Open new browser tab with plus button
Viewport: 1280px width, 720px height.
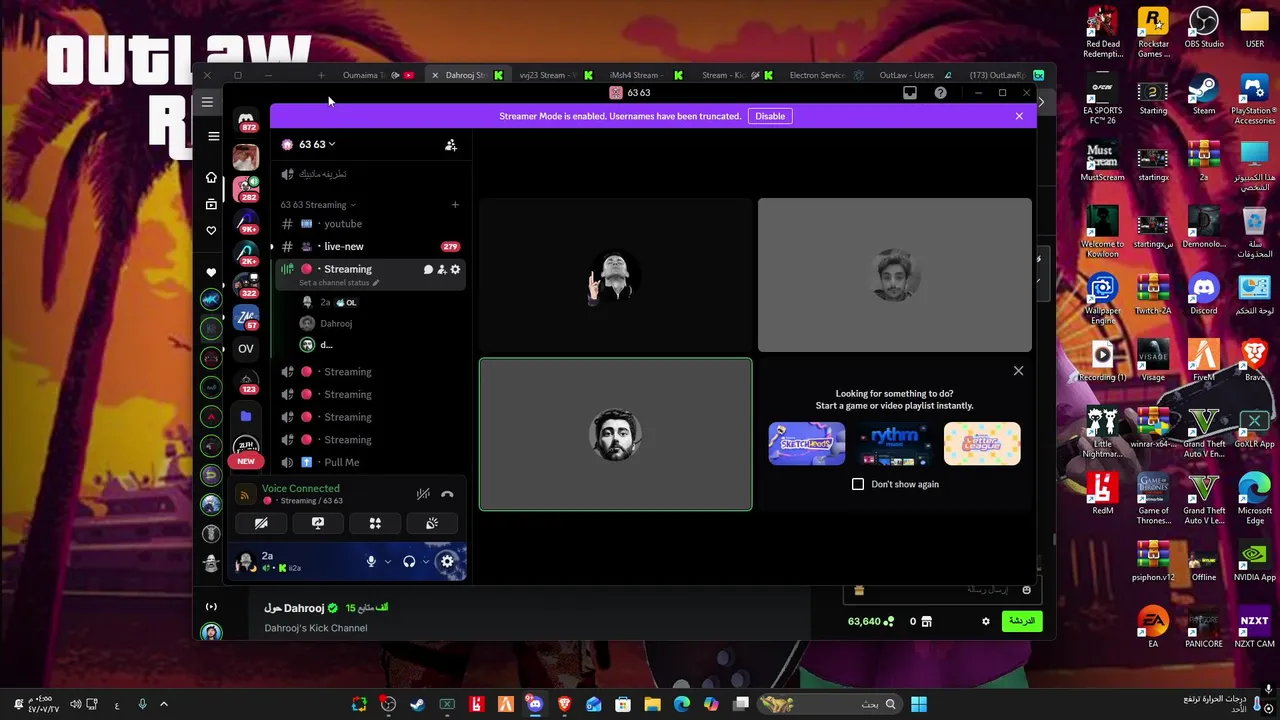tap(321, 75)
